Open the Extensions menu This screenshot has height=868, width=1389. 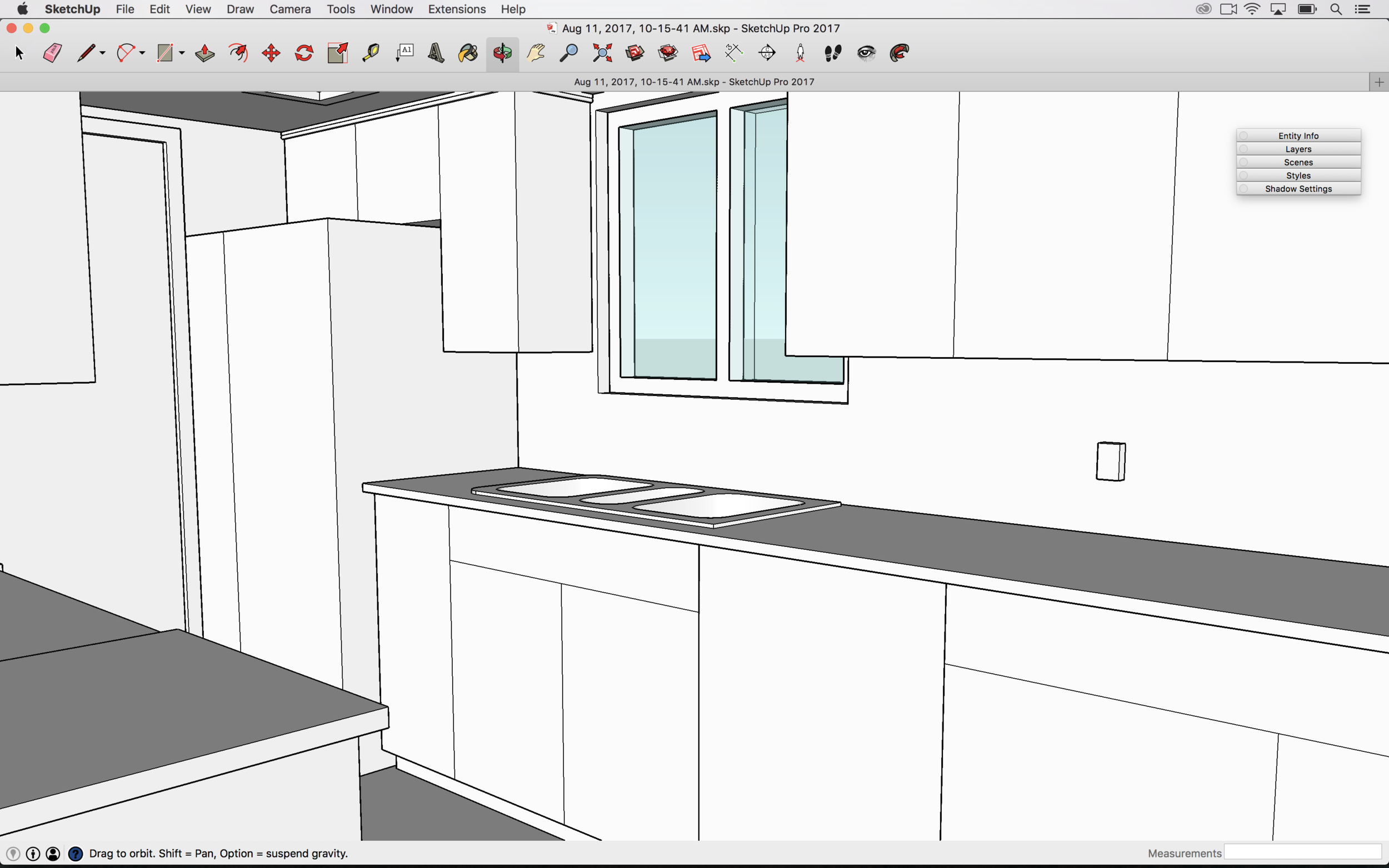tap(457, 9)
